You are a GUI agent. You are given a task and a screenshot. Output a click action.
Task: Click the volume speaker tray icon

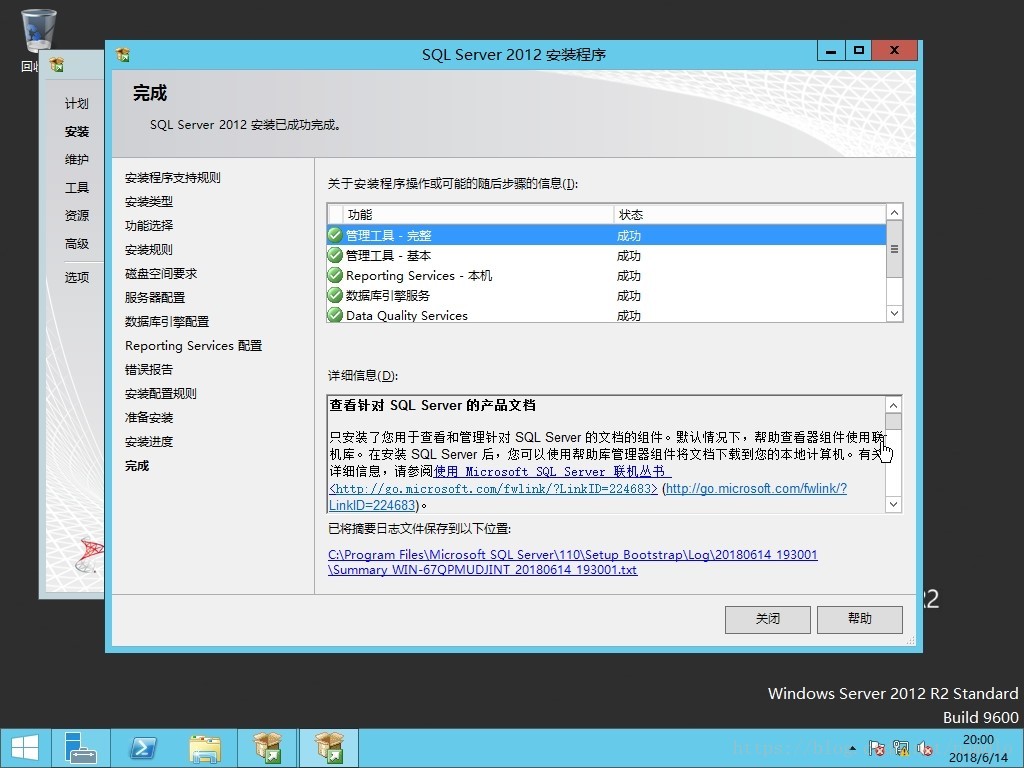[925, 748]
